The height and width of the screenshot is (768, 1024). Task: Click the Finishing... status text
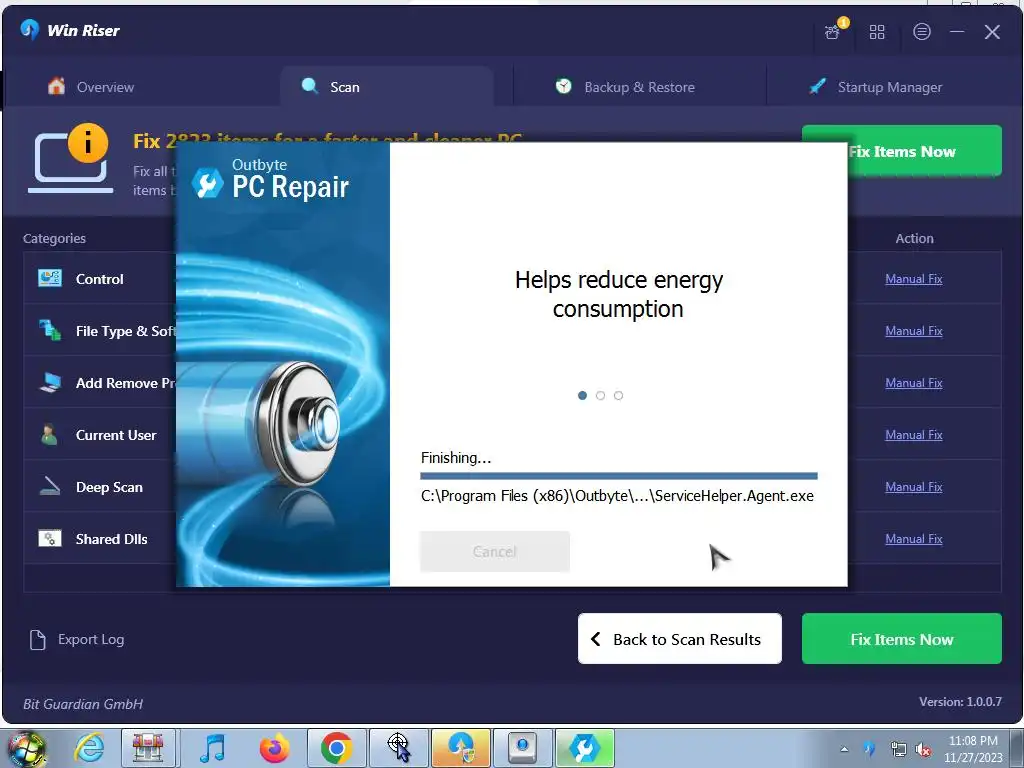point(456,458)
